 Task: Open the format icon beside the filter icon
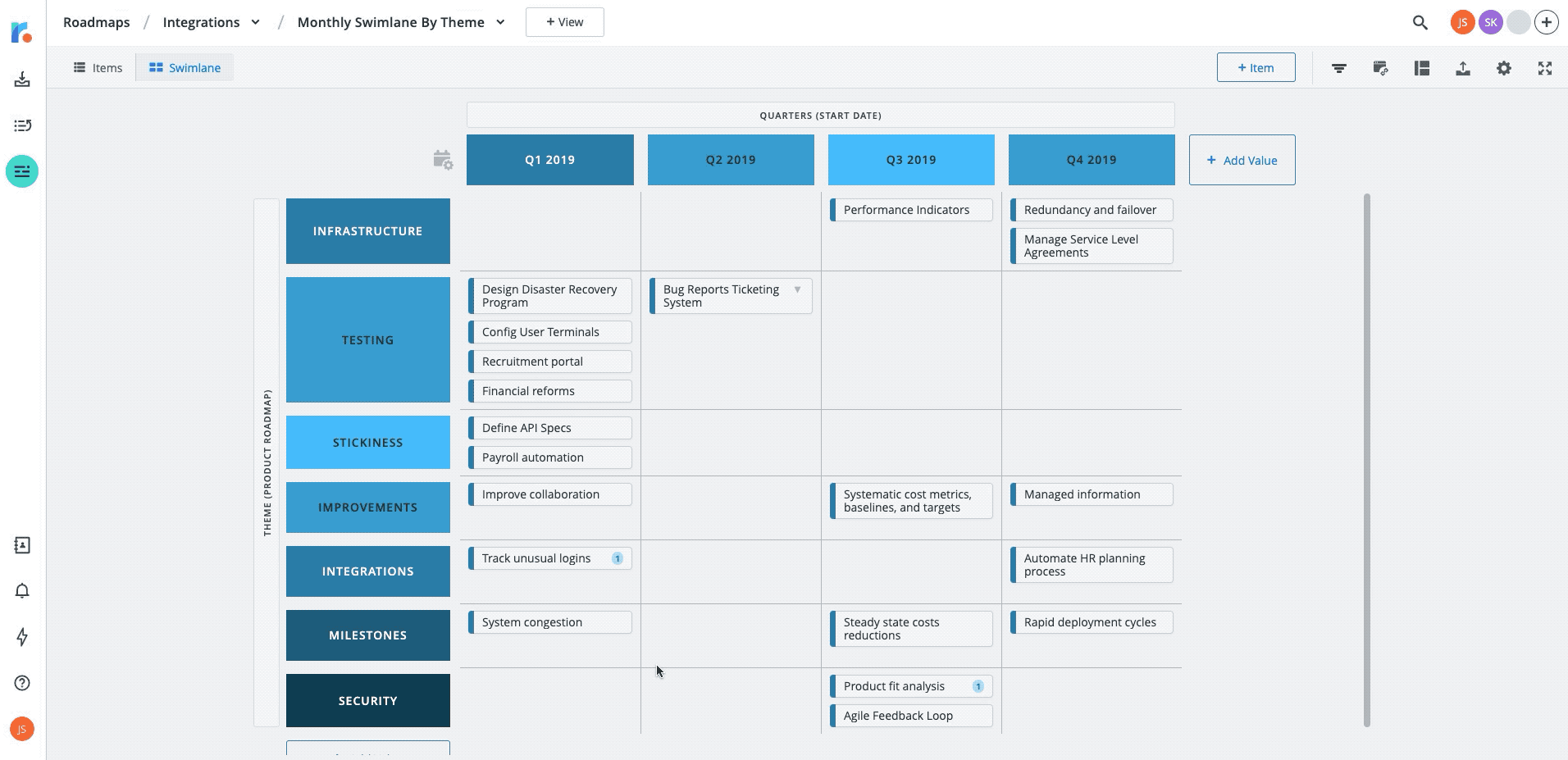pos(1380,68)
